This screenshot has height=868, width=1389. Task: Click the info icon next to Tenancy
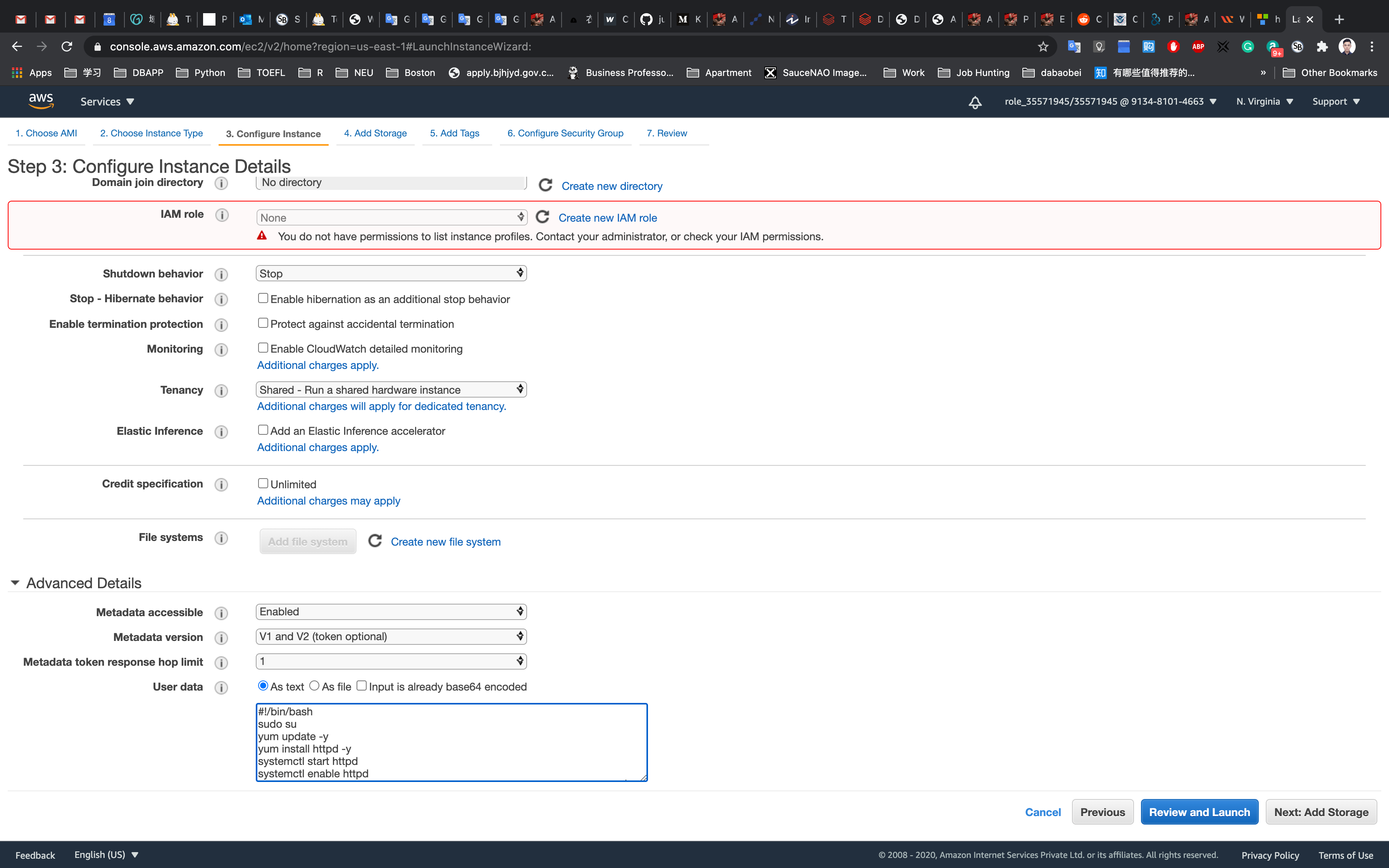[x=221, y=391]
